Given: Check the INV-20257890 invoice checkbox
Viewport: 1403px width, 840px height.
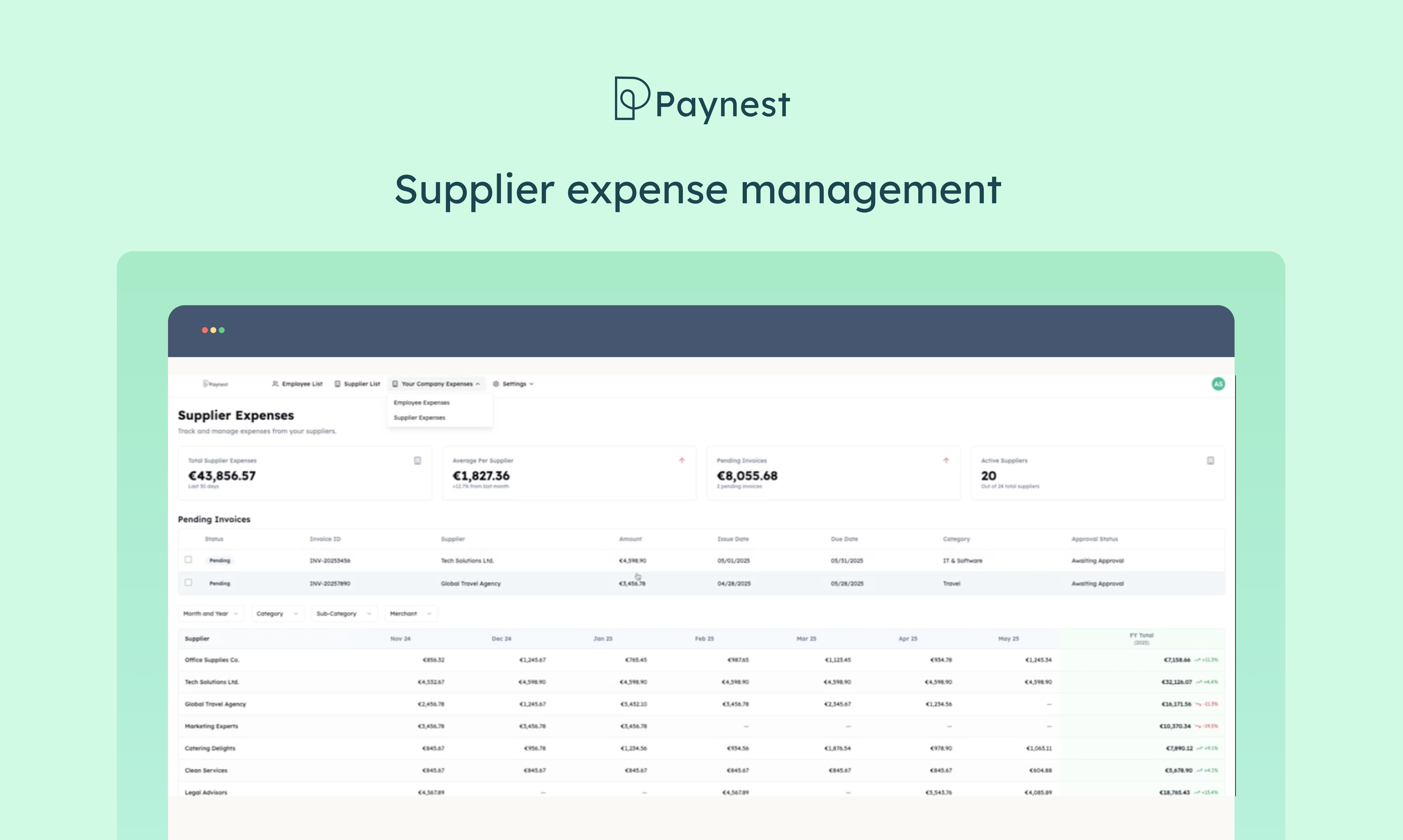Looking at the screenshot, I should tap(188, 582).
